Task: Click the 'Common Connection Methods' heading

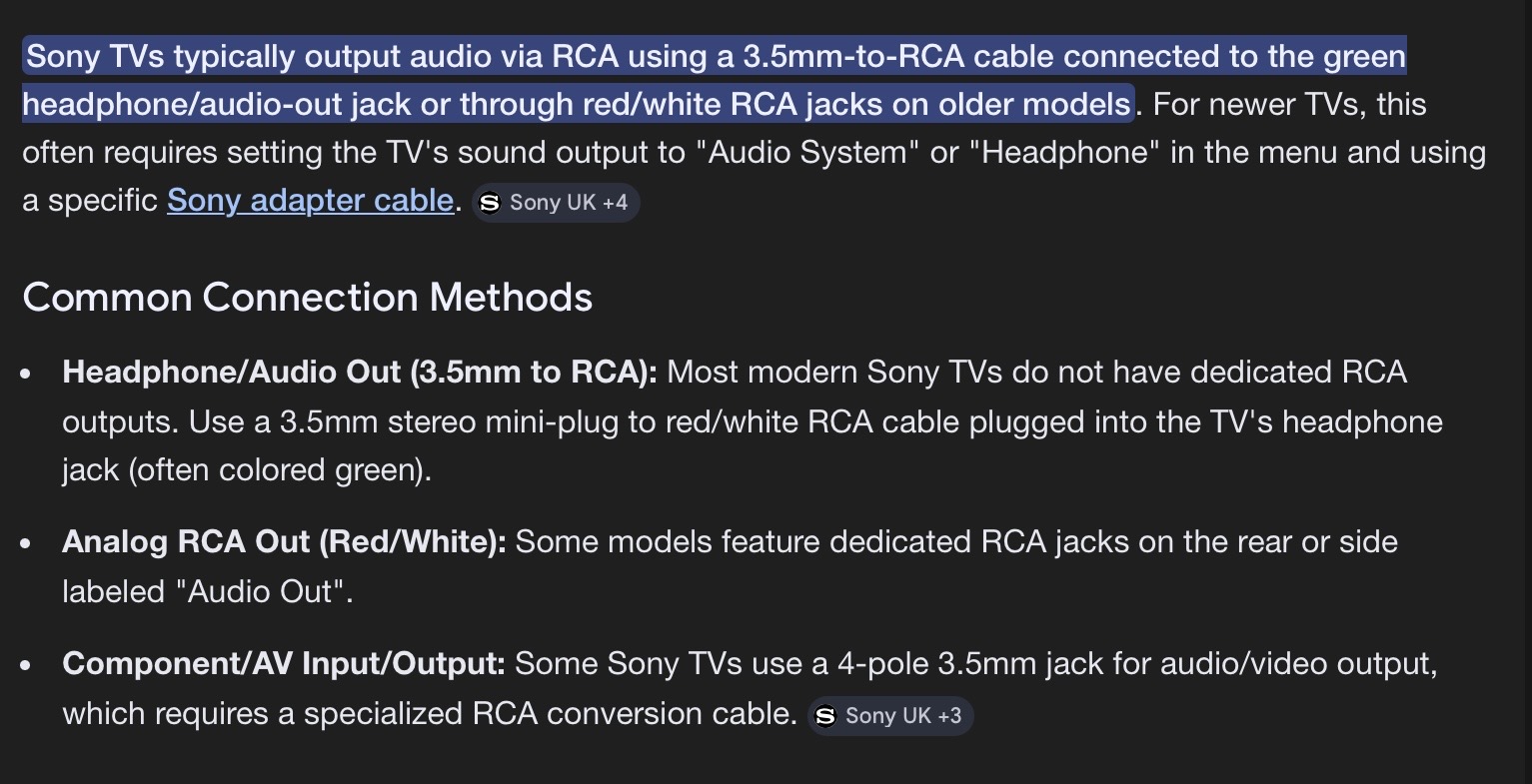Action: click(308, 298)
